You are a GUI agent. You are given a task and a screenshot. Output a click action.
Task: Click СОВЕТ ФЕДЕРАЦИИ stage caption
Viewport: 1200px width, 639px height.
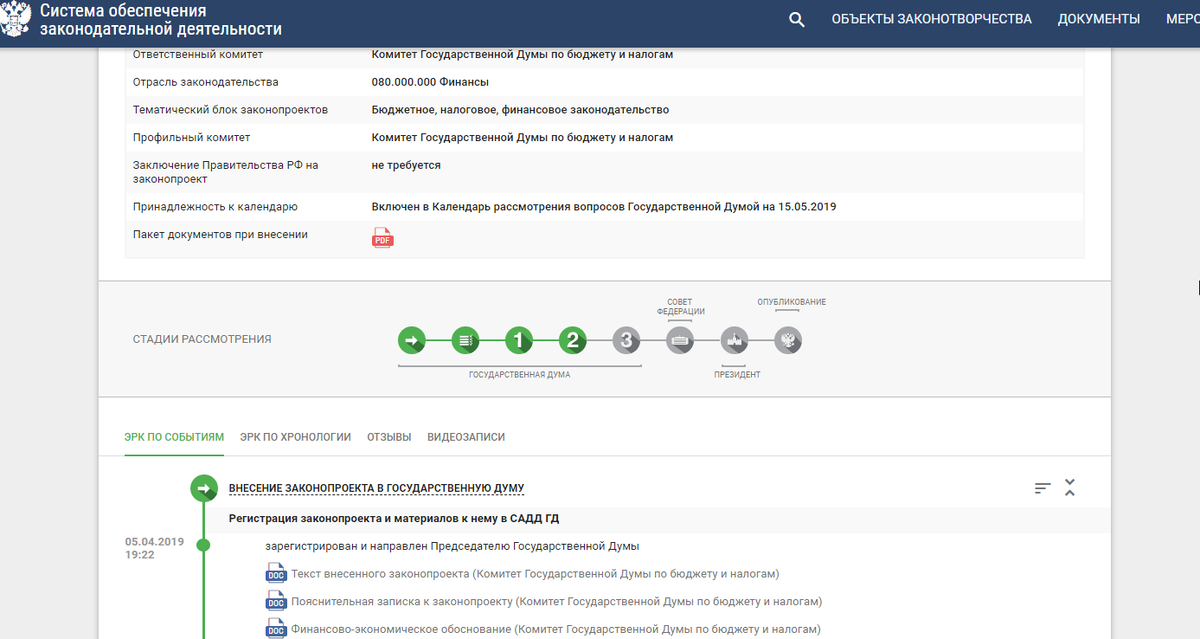point(681,307)
